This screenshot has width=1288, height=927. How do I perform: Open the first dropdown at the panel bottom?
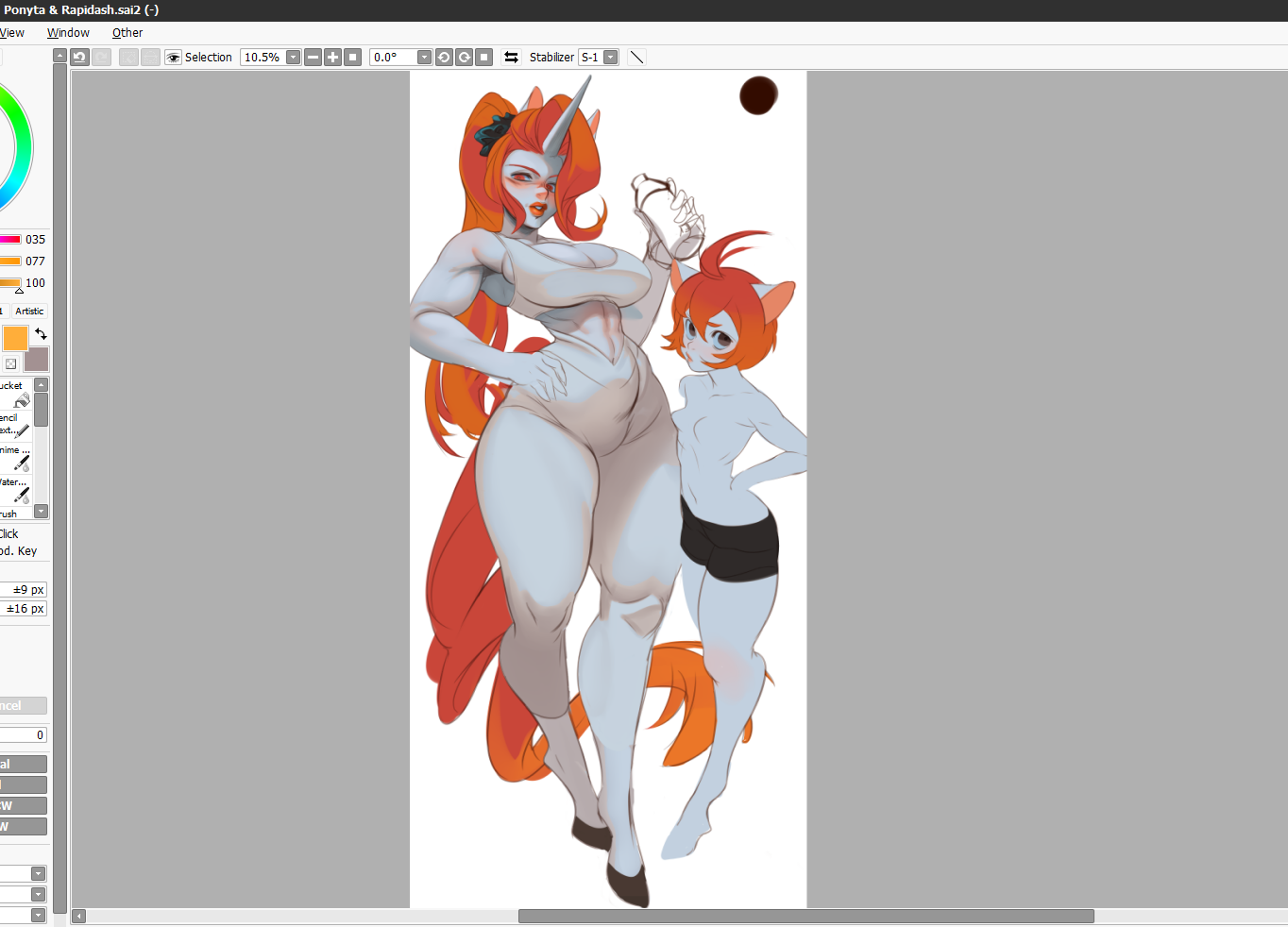point(38,874)
